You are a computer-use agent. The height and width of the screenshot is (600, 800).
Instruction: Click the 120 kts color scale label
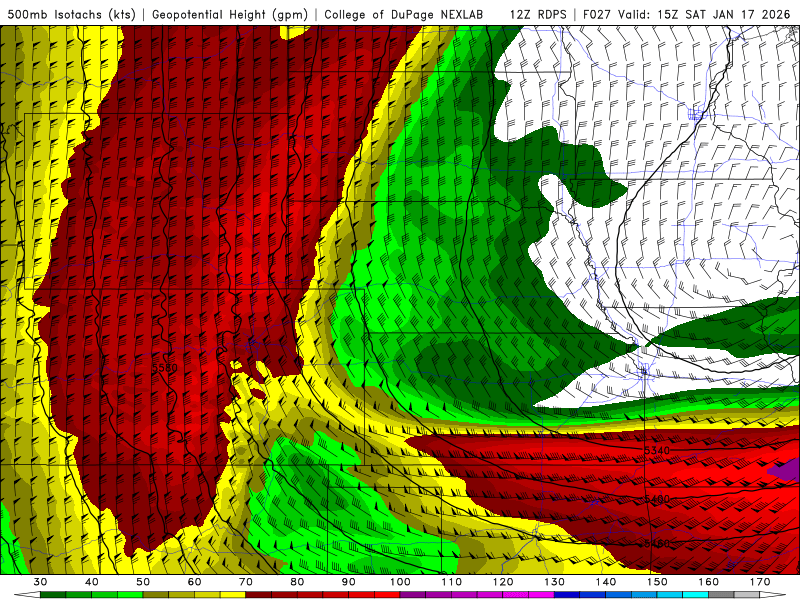click(x=503, y=582)
